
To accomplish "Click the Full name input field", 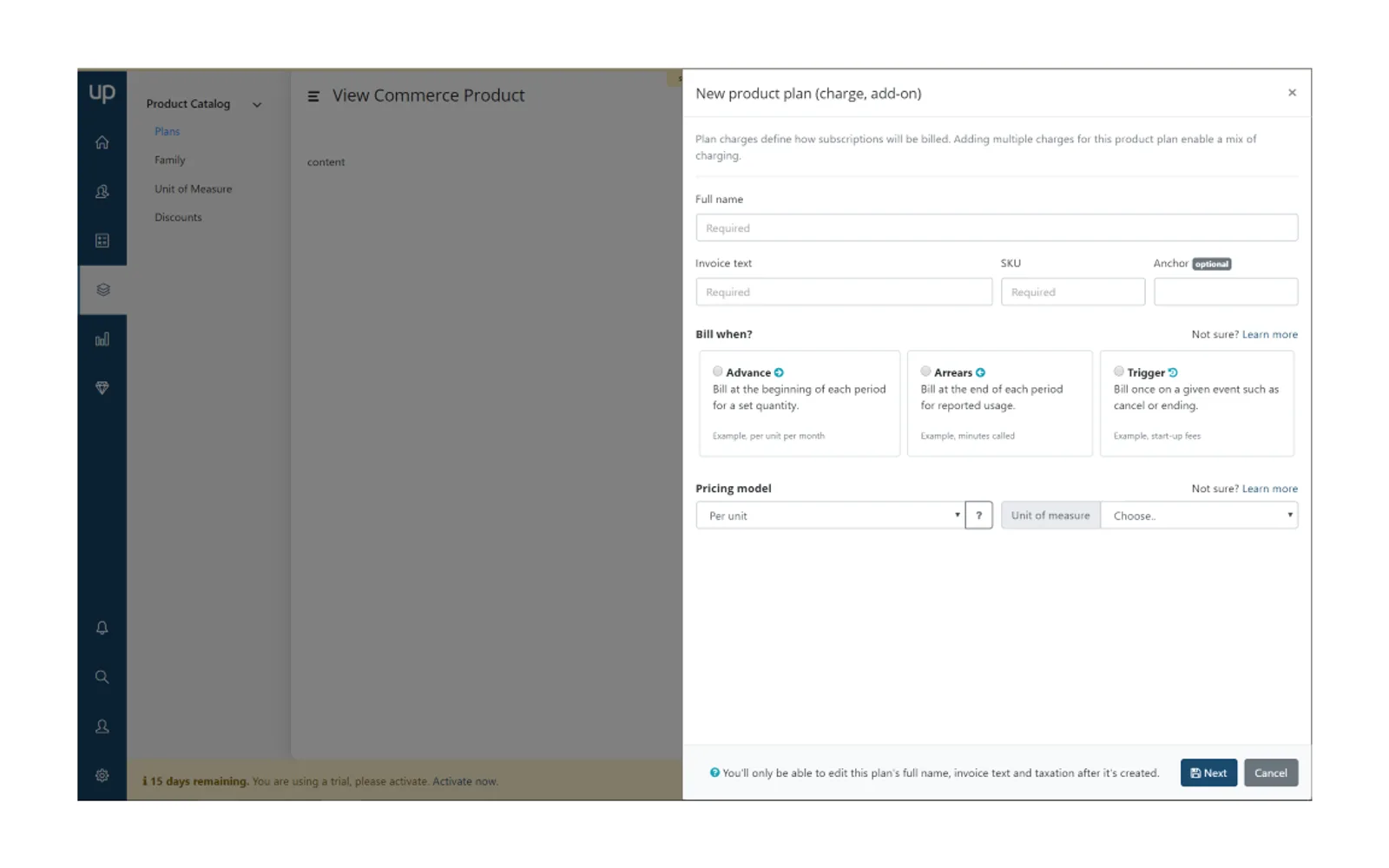I will pos(997,227).
